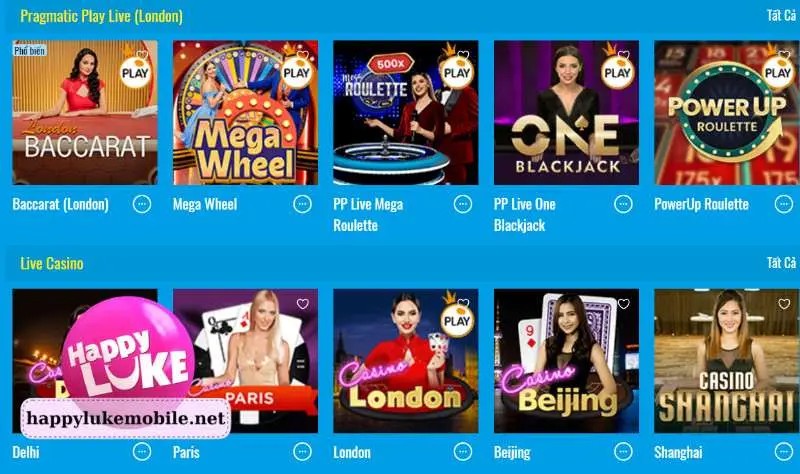Open more options for Delhi casino
The width and height of the screenshot is (800, 474).
coord(142,452)
